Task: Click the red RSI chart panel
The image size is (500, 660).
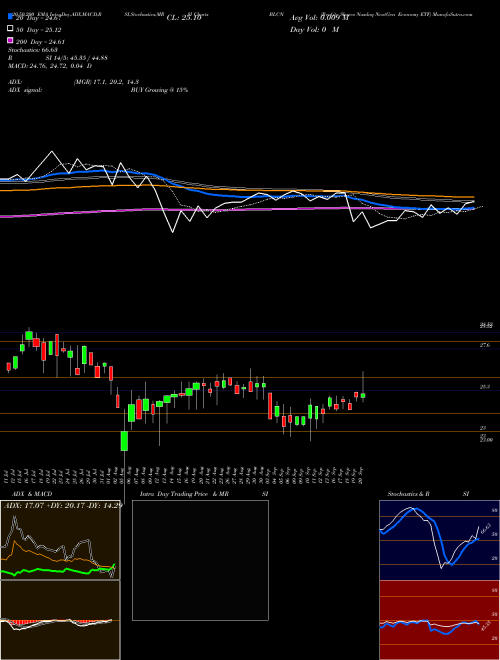Action: [x=439, y=620]
